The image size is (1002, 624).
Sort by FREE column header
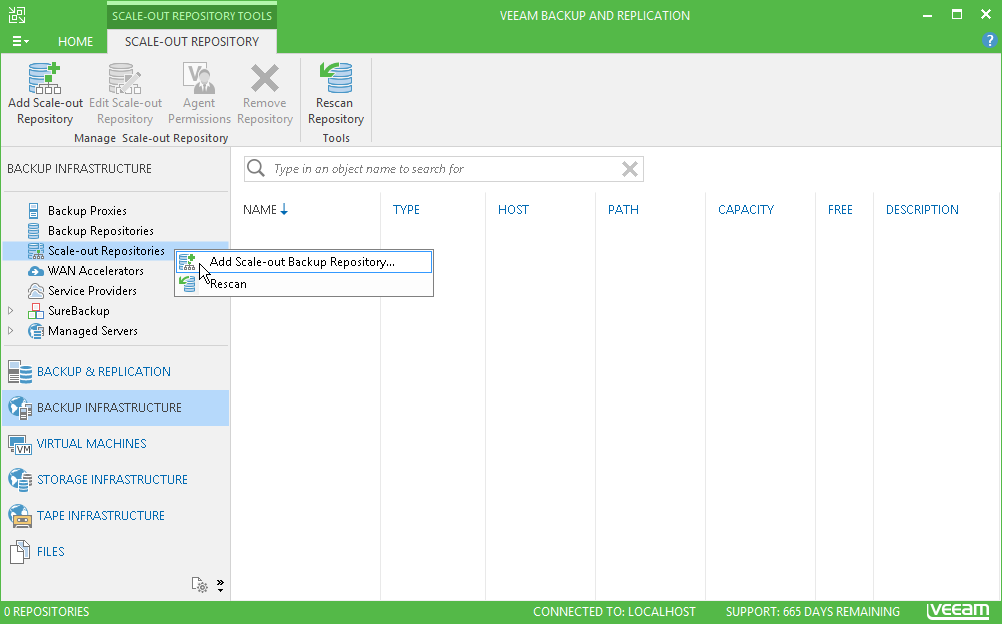[x=840, y=210]
